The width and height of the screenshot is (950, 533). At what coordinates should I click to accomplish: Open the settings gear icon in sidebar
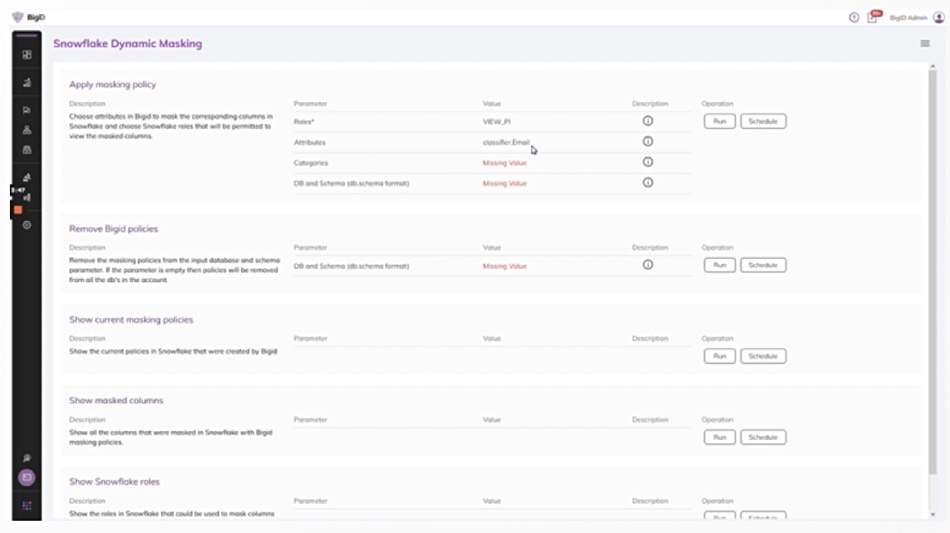[x=27, y=225]
